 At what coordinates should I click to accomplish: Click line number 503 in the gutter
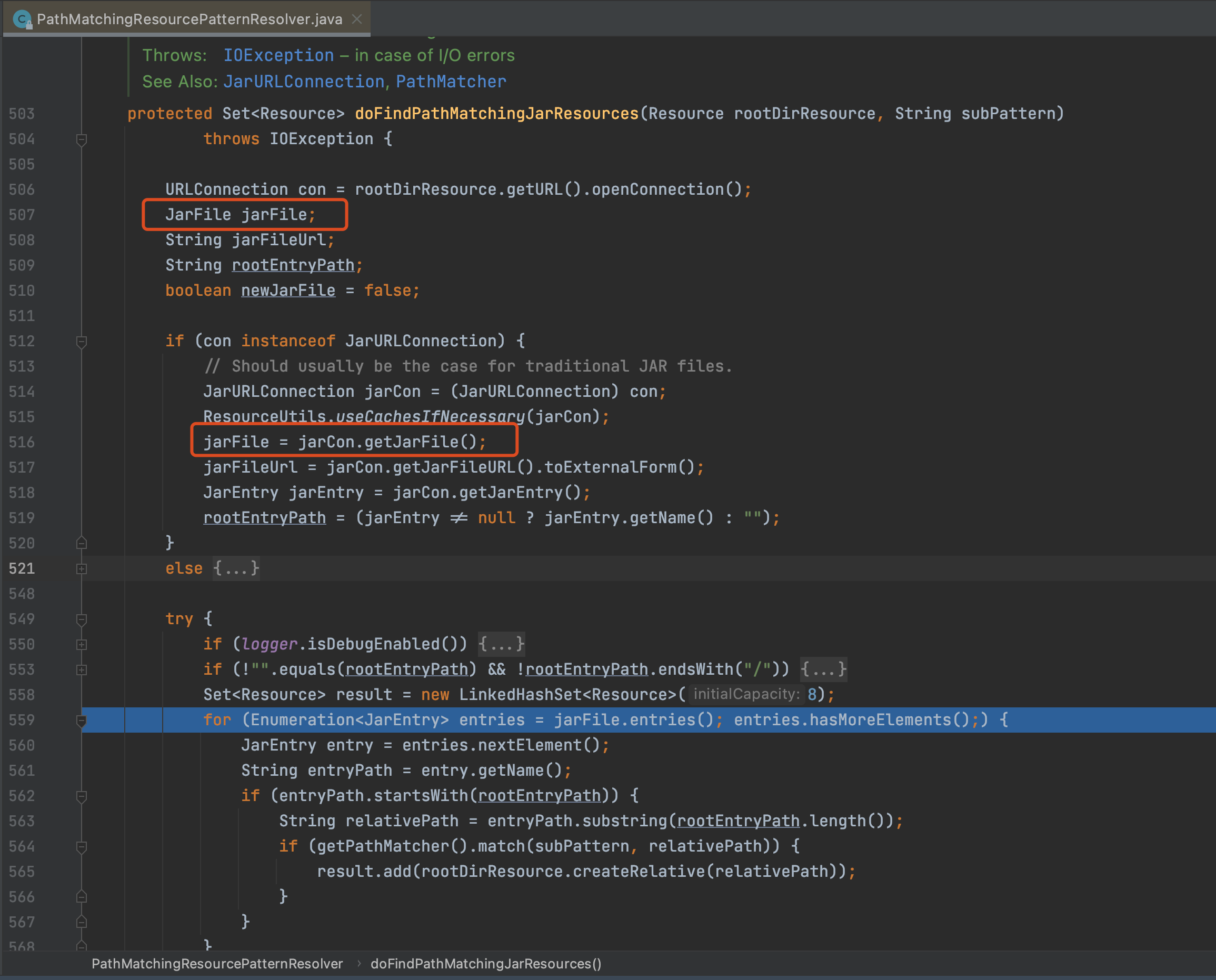pos(22,114)
